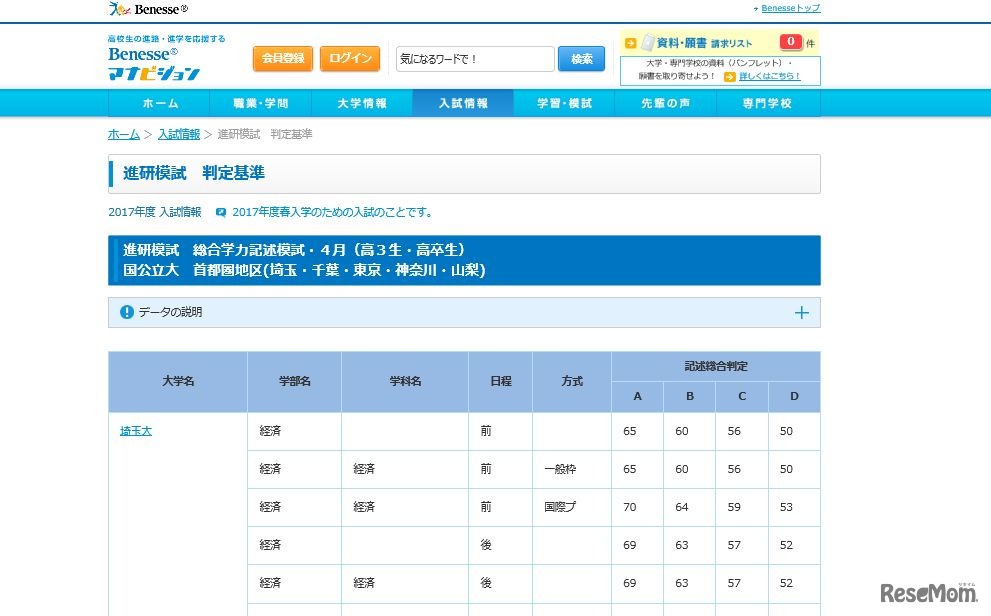Click the value 59 in 国際プ row
The width and height of the screenshot is (991, 616).
click(734, 507)
